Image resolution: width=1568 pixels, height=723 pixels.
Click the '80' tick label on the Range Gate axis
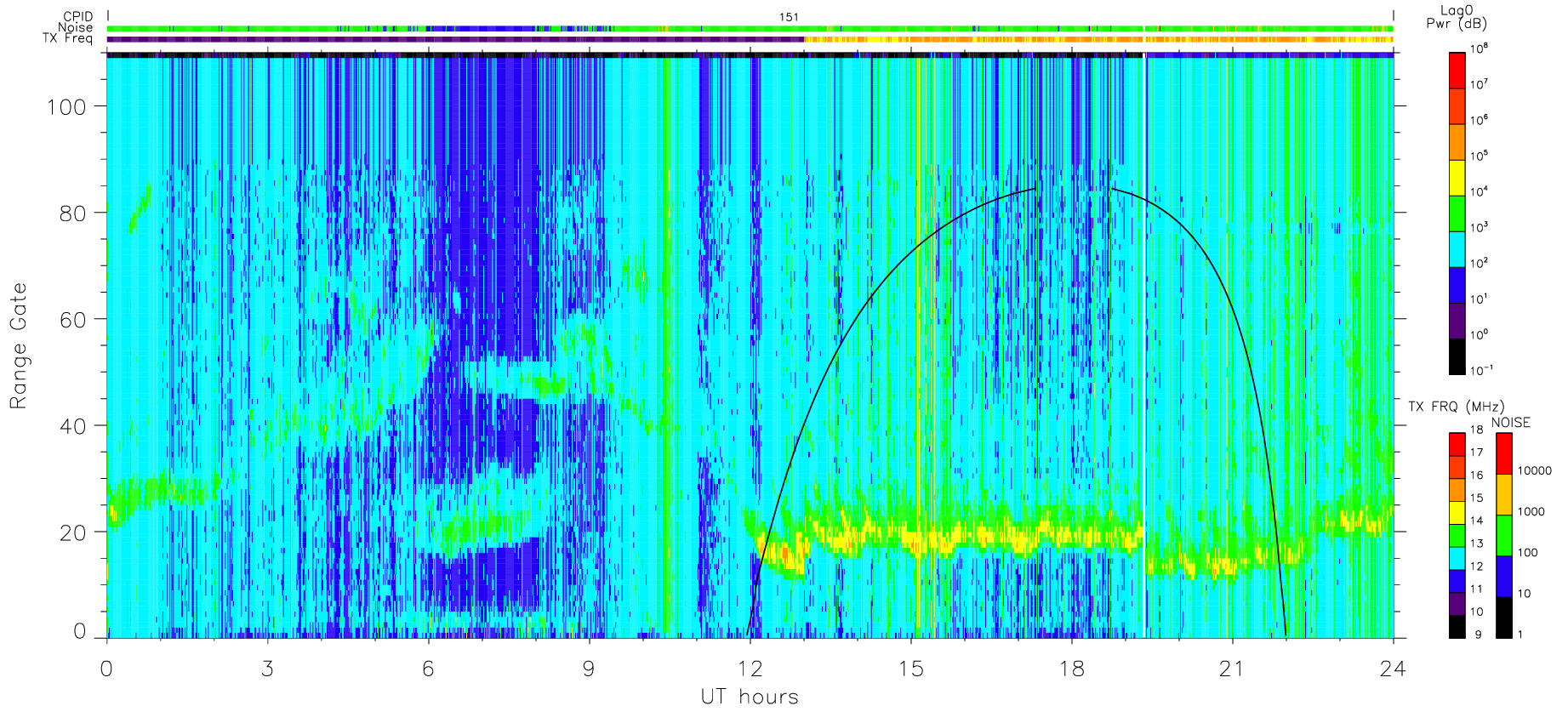73,213
